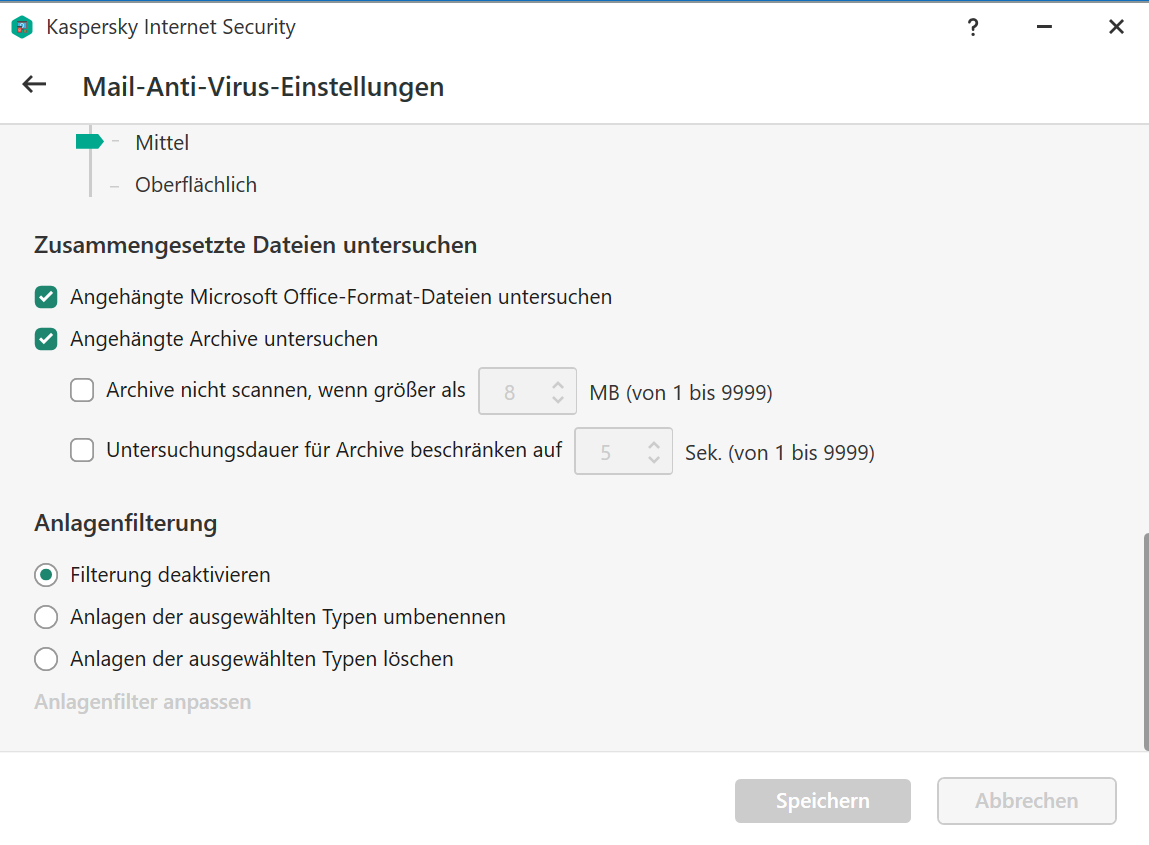Uncheck Angehängte Archive untersuchen
The width and height of the screenshot is (1149, 845).
46,339
